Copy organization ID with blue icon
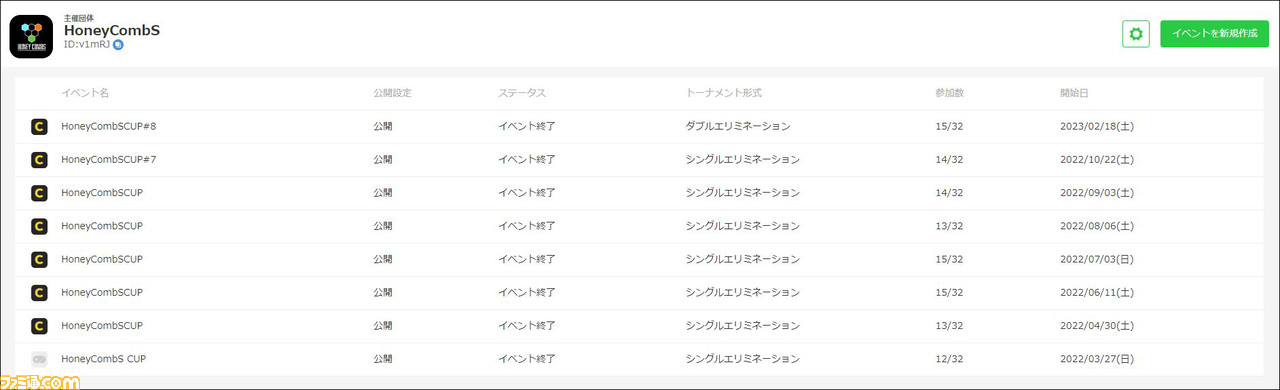 (x=118, y=45)
